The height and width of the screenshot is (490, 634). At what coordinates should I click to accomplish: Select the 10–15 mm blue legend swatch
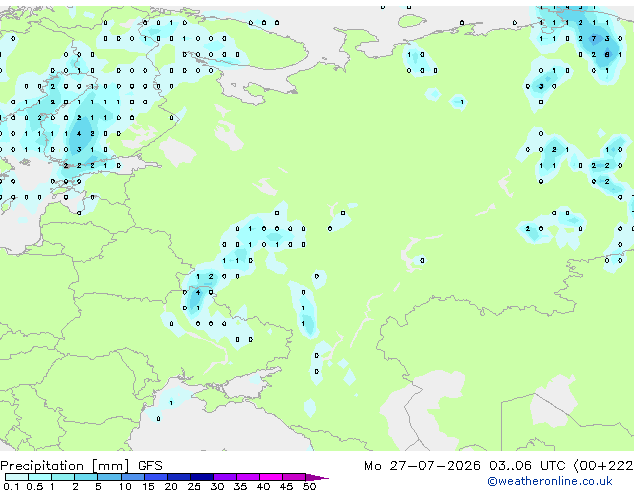pos(132,477)
